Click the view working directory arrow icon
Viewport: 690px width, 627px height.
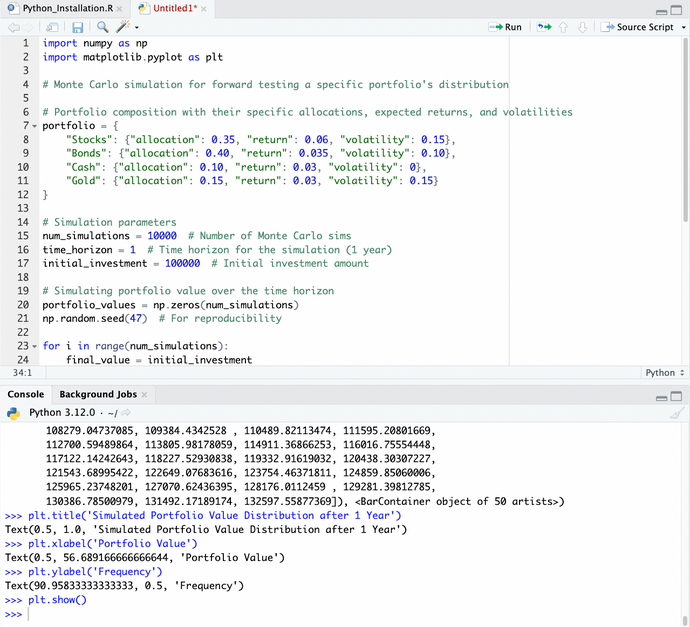127,412
